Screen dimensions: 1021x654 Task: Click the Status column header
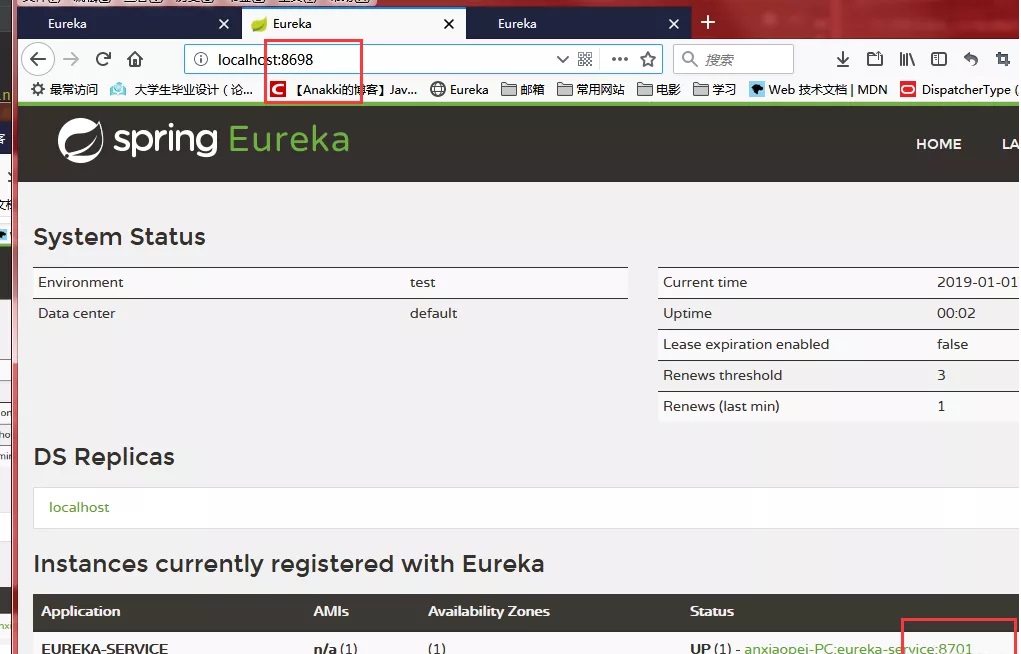(x=712, y=611)
